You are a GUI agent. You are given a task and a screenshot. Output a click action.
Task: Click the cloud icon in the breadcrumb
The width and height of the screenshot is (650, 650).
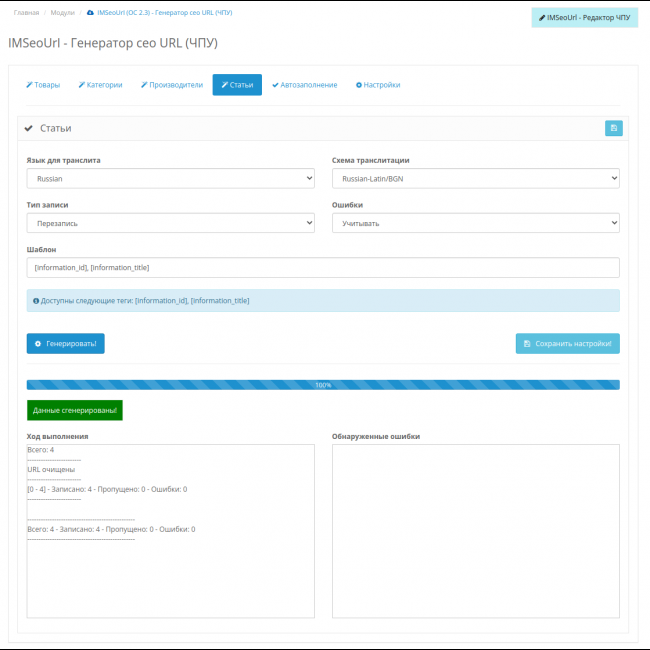click(x=91, y=12)
